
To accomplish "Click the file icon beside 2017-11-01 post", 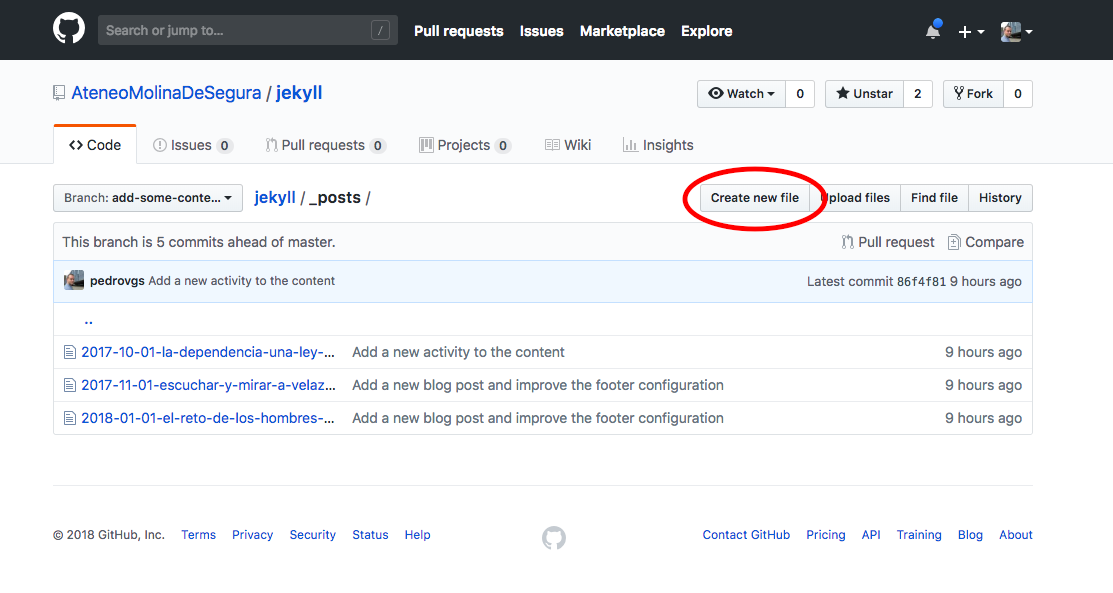I will click(70, 385).
